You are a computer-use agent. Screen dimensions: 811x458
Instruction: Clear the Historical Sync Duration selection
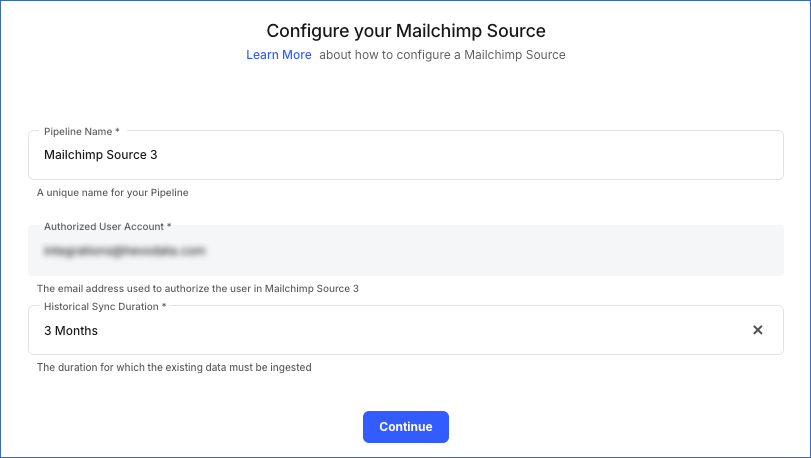click(x=757, y=330)
